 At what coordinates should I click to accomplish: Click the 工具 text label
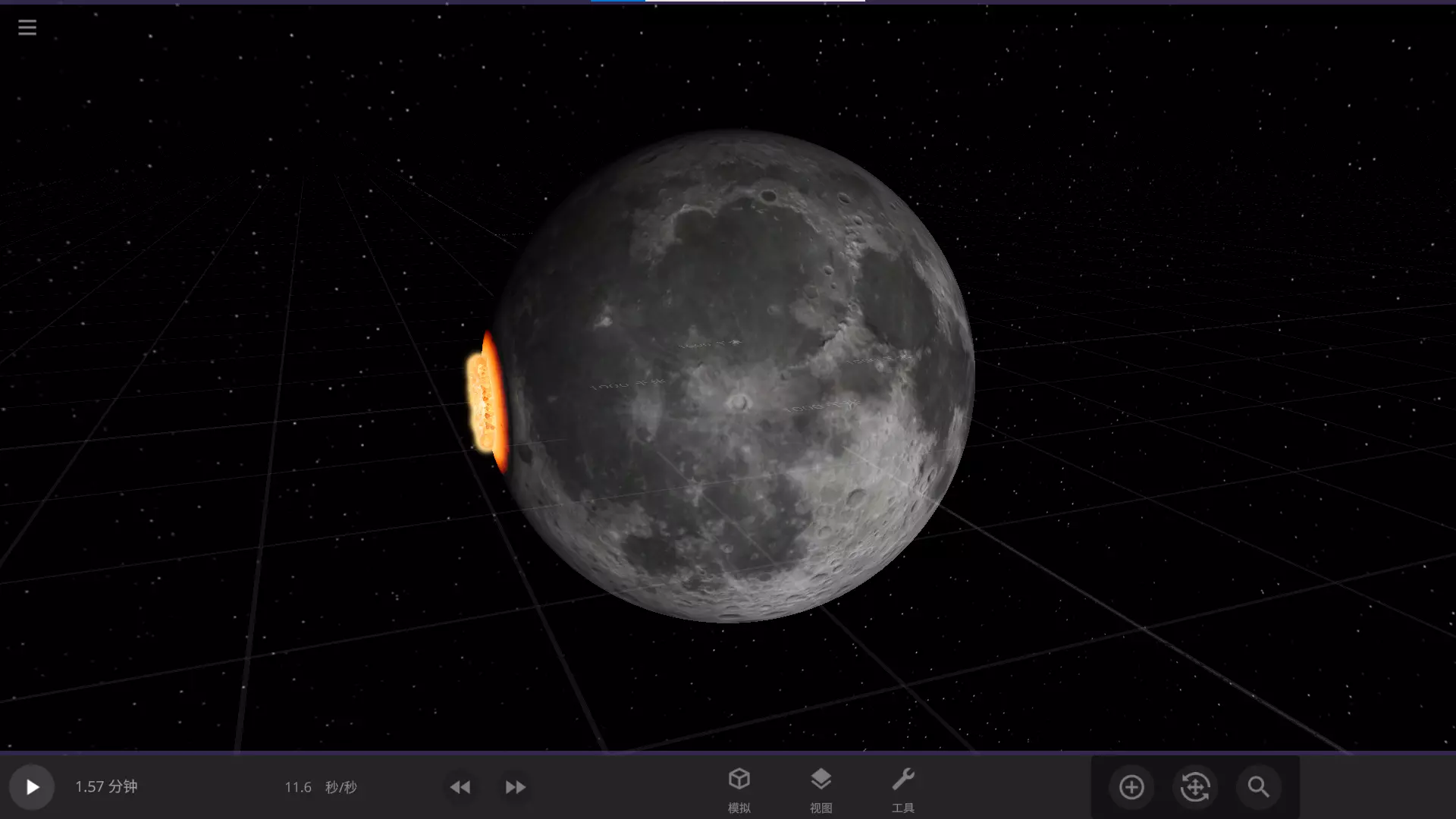(x=902, y=808)
